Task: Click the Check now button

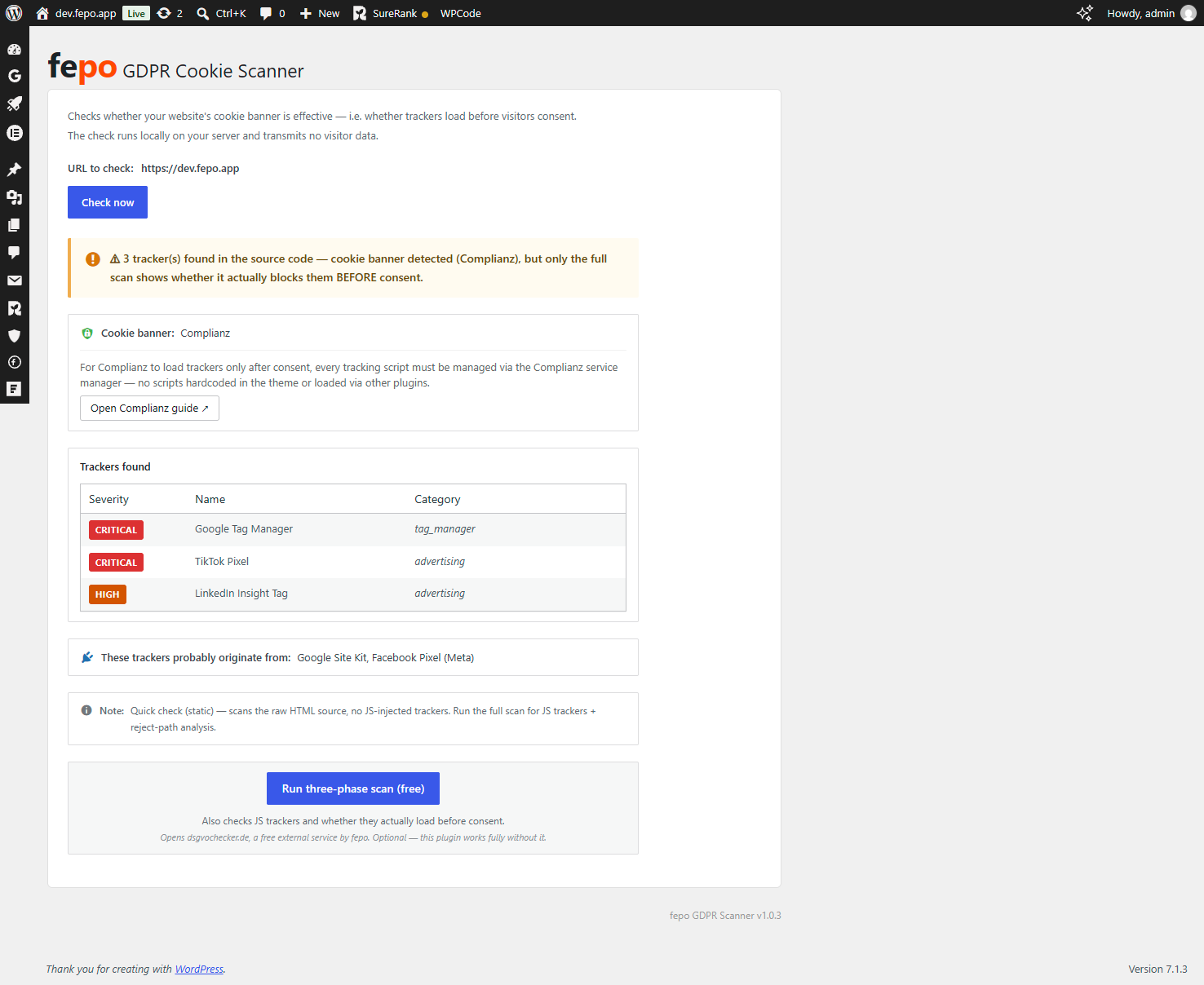Action: [x=108, y=202]
